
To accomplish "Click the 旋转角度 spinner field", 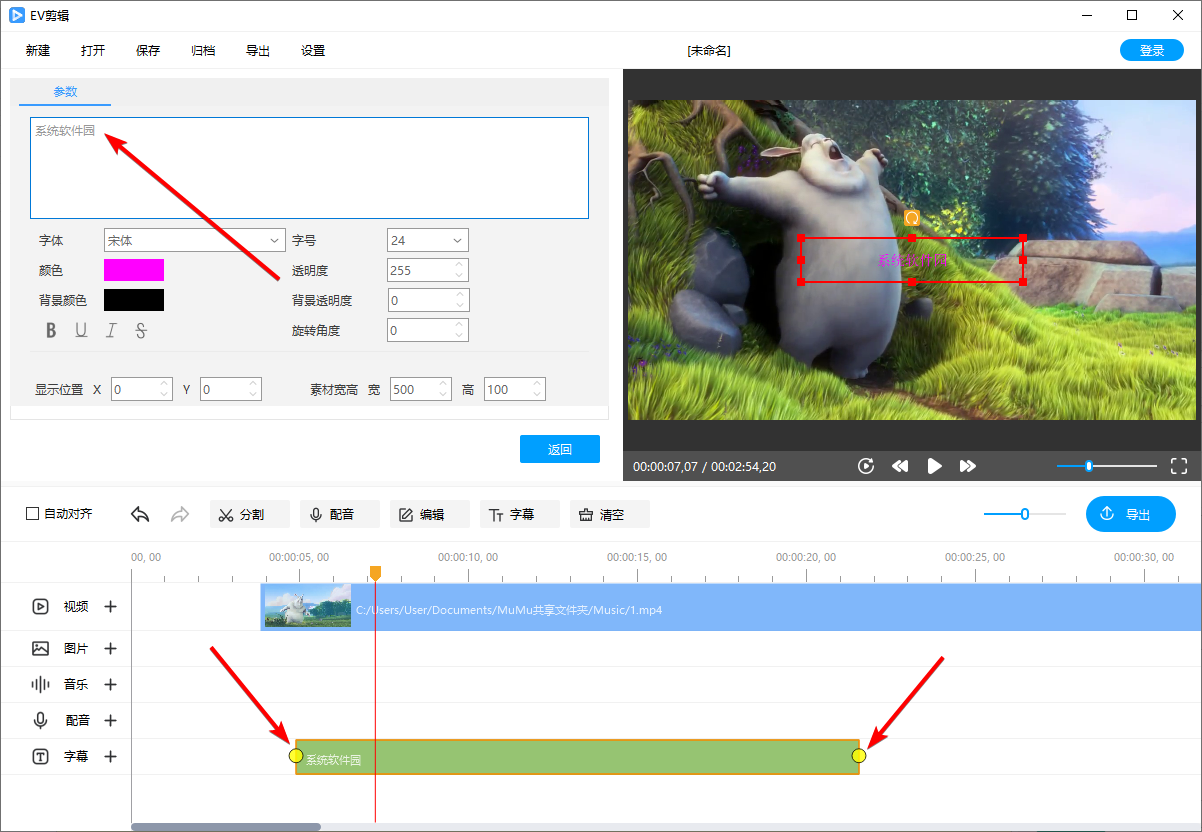I will point(427,330).
